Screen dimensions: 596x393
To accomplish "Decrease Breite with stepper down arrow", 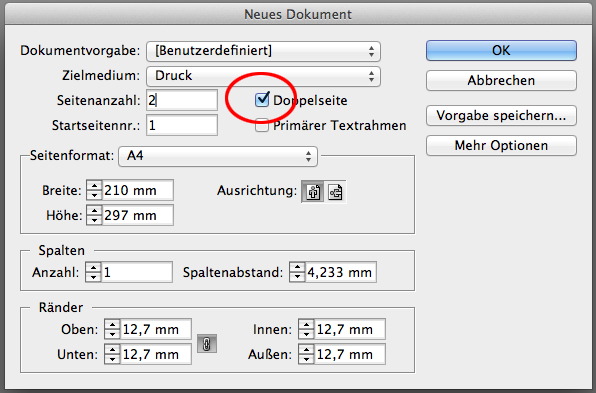I will (94, 195).
